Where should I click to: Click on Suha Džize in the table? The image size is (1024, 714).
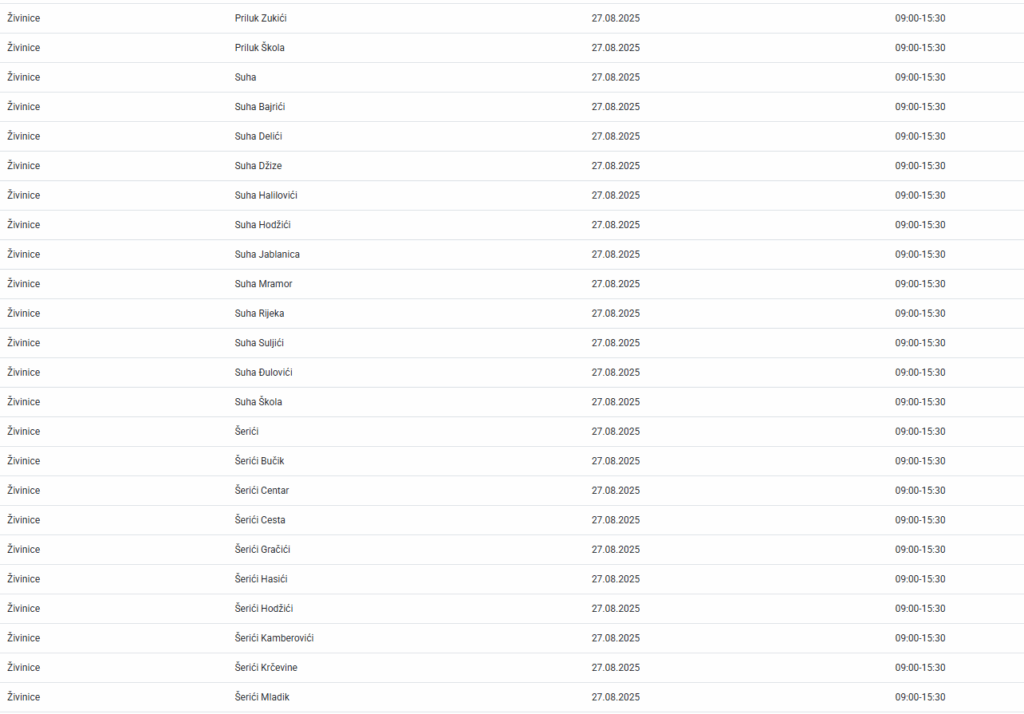(258, 166)
